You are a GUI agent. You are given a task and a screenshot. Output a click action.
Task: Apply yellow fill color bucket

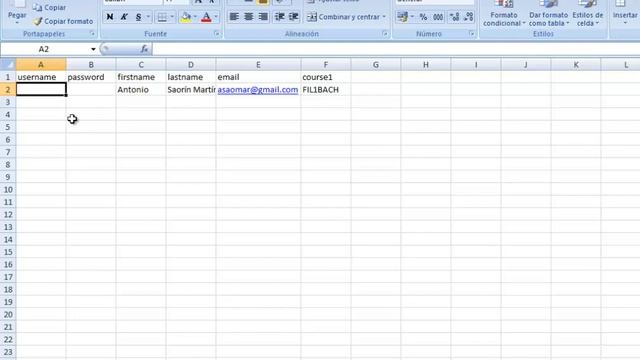186,17
